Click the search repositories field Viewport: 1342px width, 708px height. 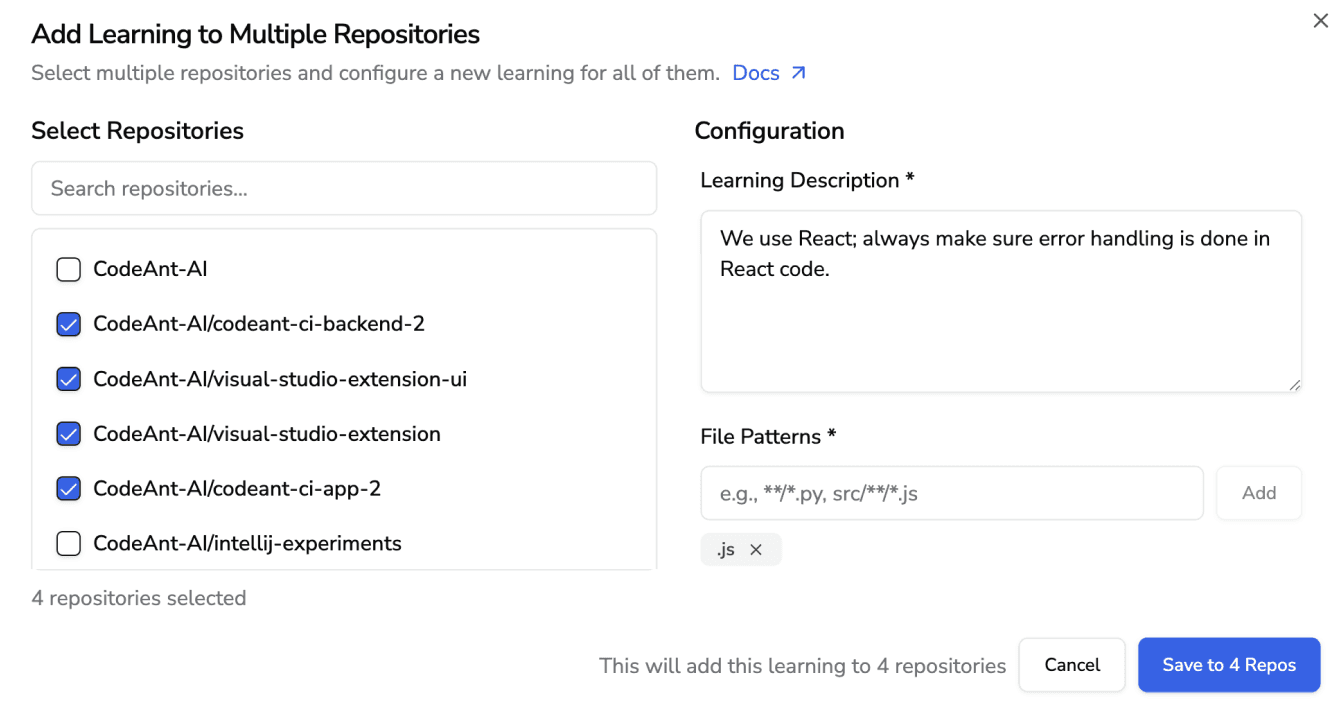point(344,188)
